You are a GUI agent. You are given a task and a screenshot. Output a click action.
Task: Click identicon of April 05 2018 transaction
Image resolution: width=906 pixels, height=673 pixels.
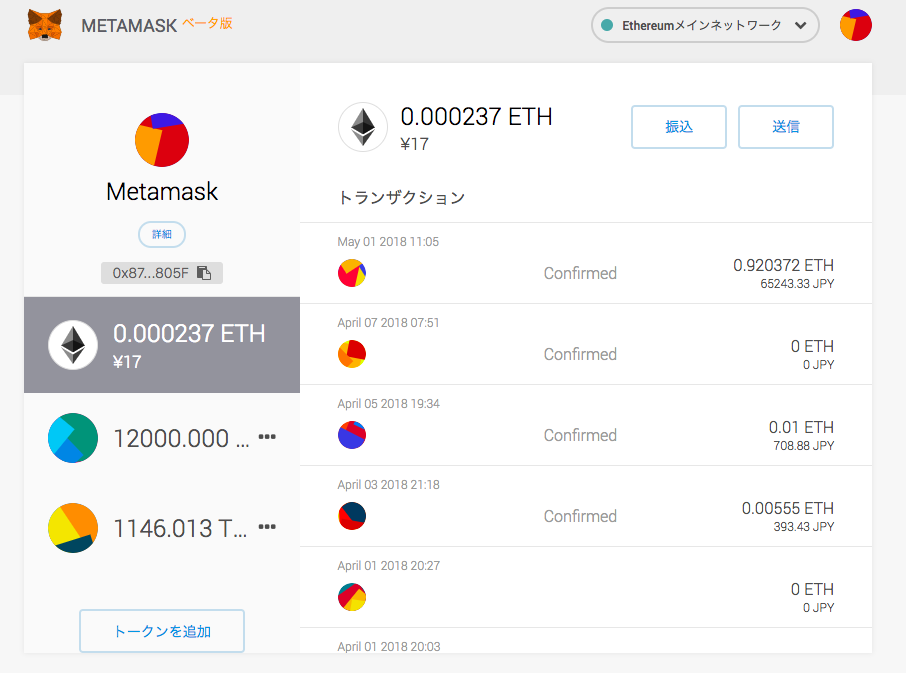[352, 435]
